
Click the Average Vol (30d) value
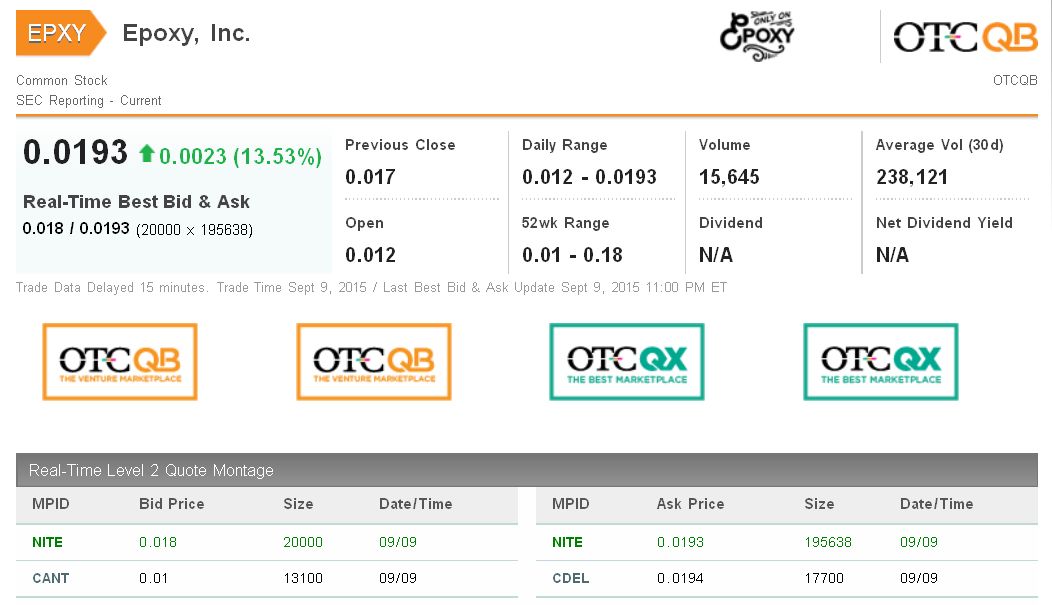click(x=913, y=177)
